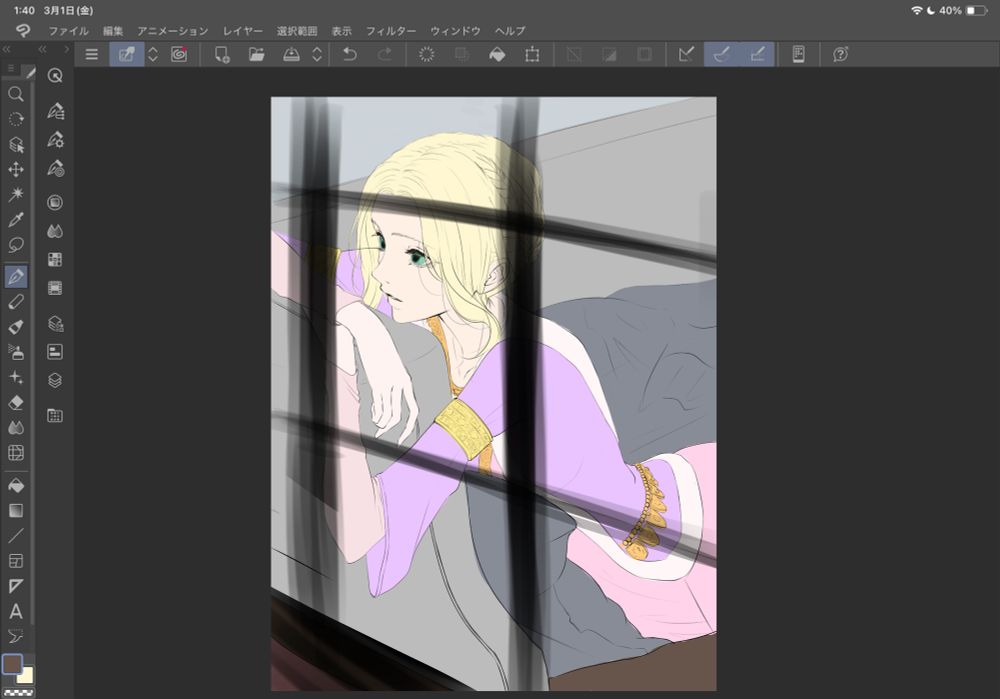Open the Color Wheel palette icon

(x=55, y=202)
